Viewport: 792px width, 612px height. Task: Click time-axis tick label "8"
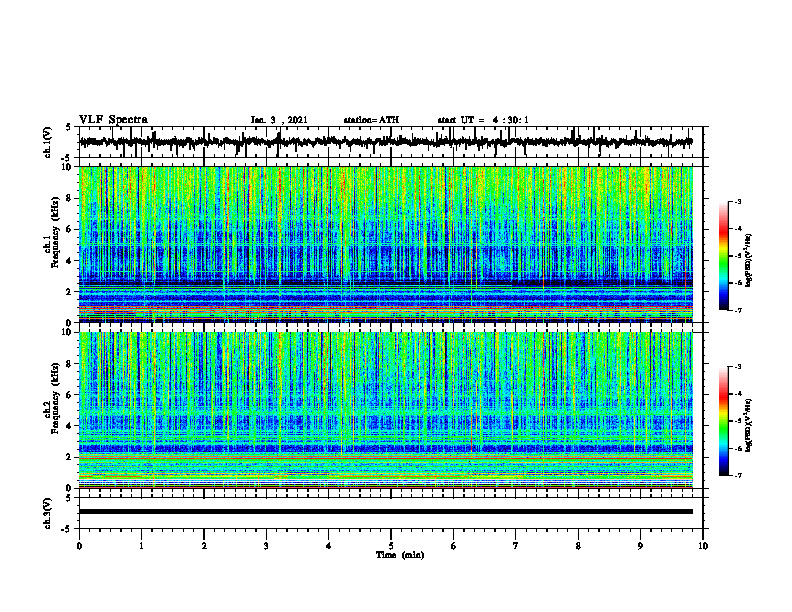point(578,546)
